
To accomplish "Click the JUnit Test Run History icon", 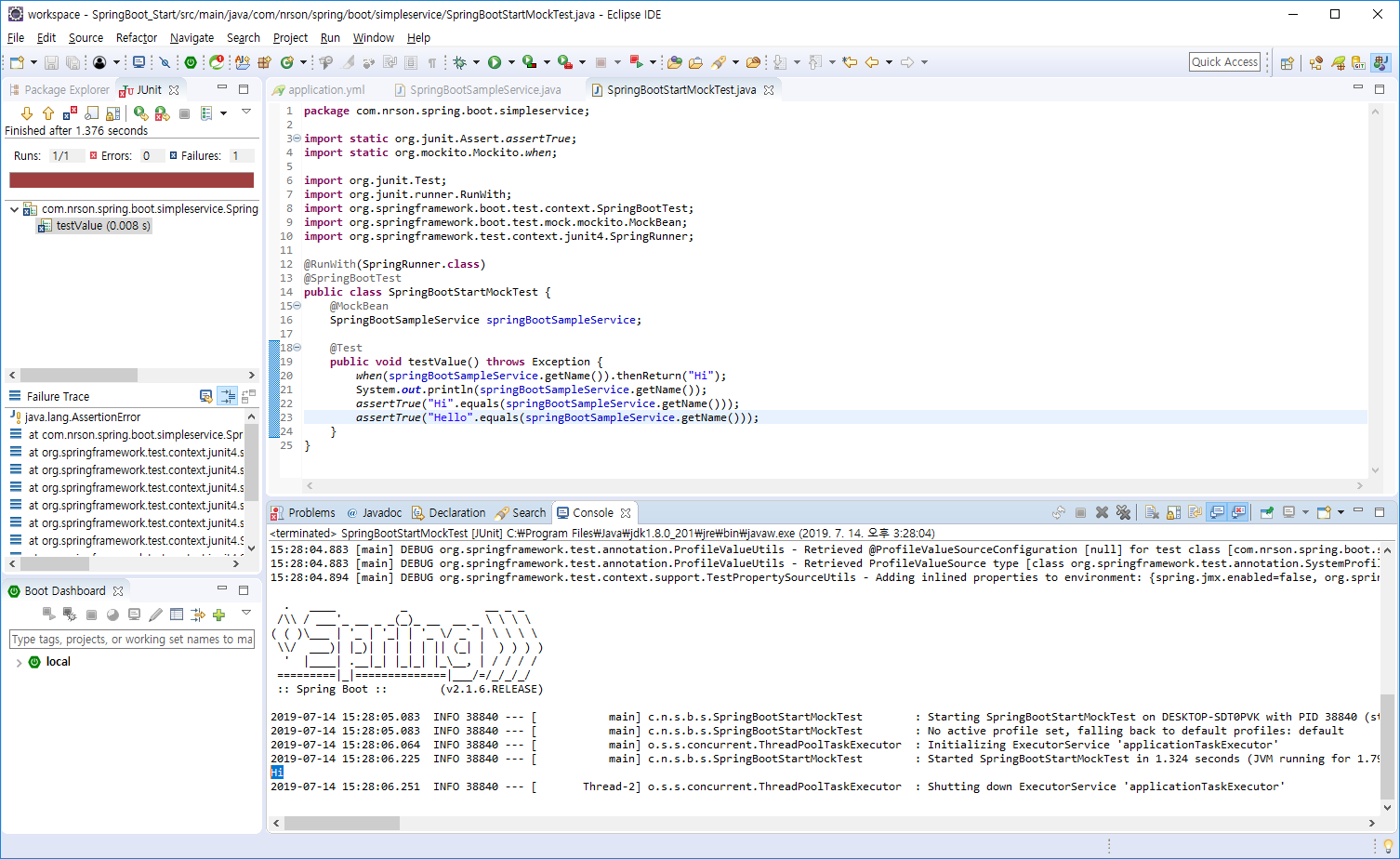I will tap(206, 113).
